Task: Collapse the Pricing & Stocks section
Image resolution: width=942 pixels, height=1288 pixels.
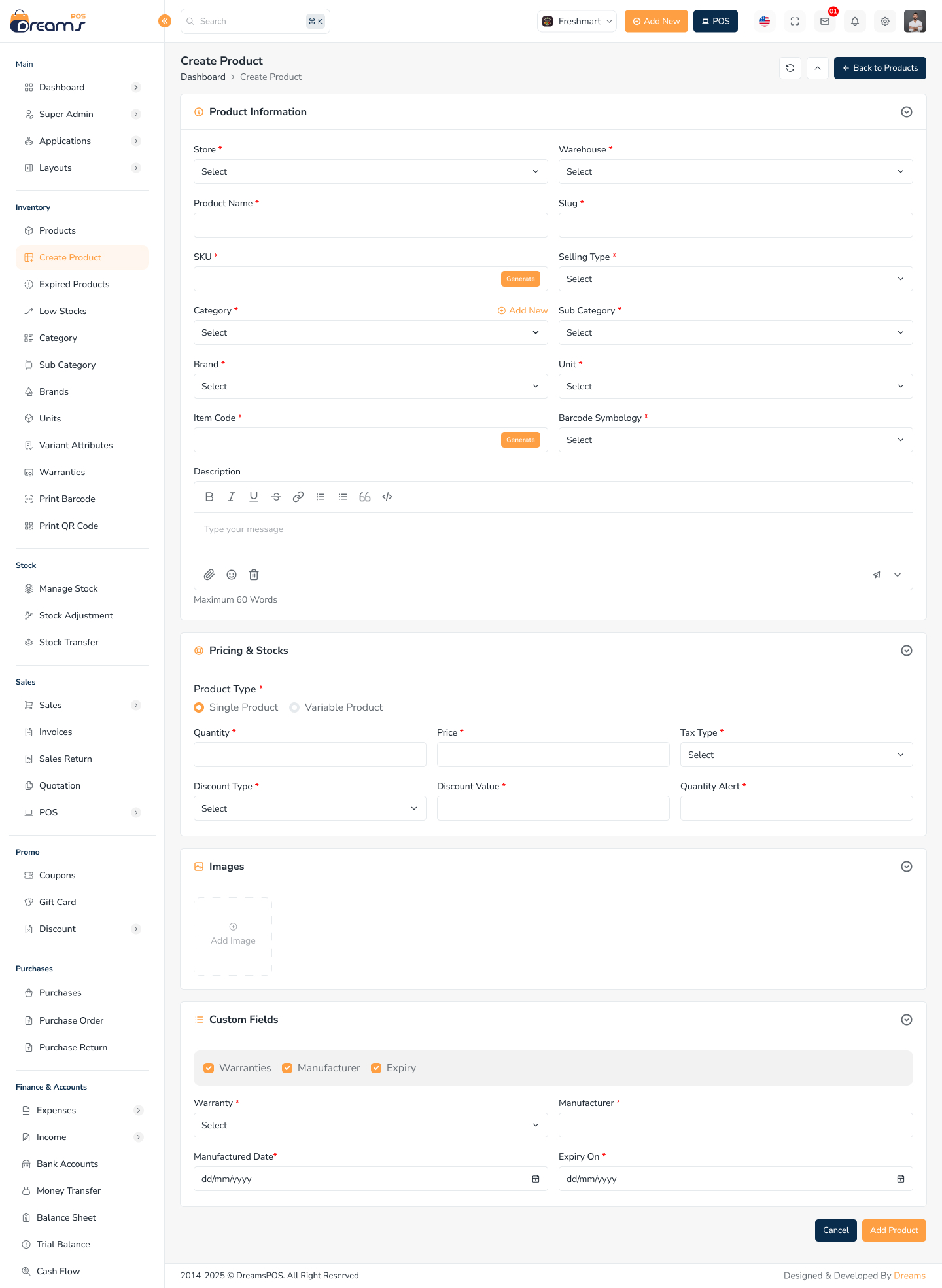Action: [907, 651]
